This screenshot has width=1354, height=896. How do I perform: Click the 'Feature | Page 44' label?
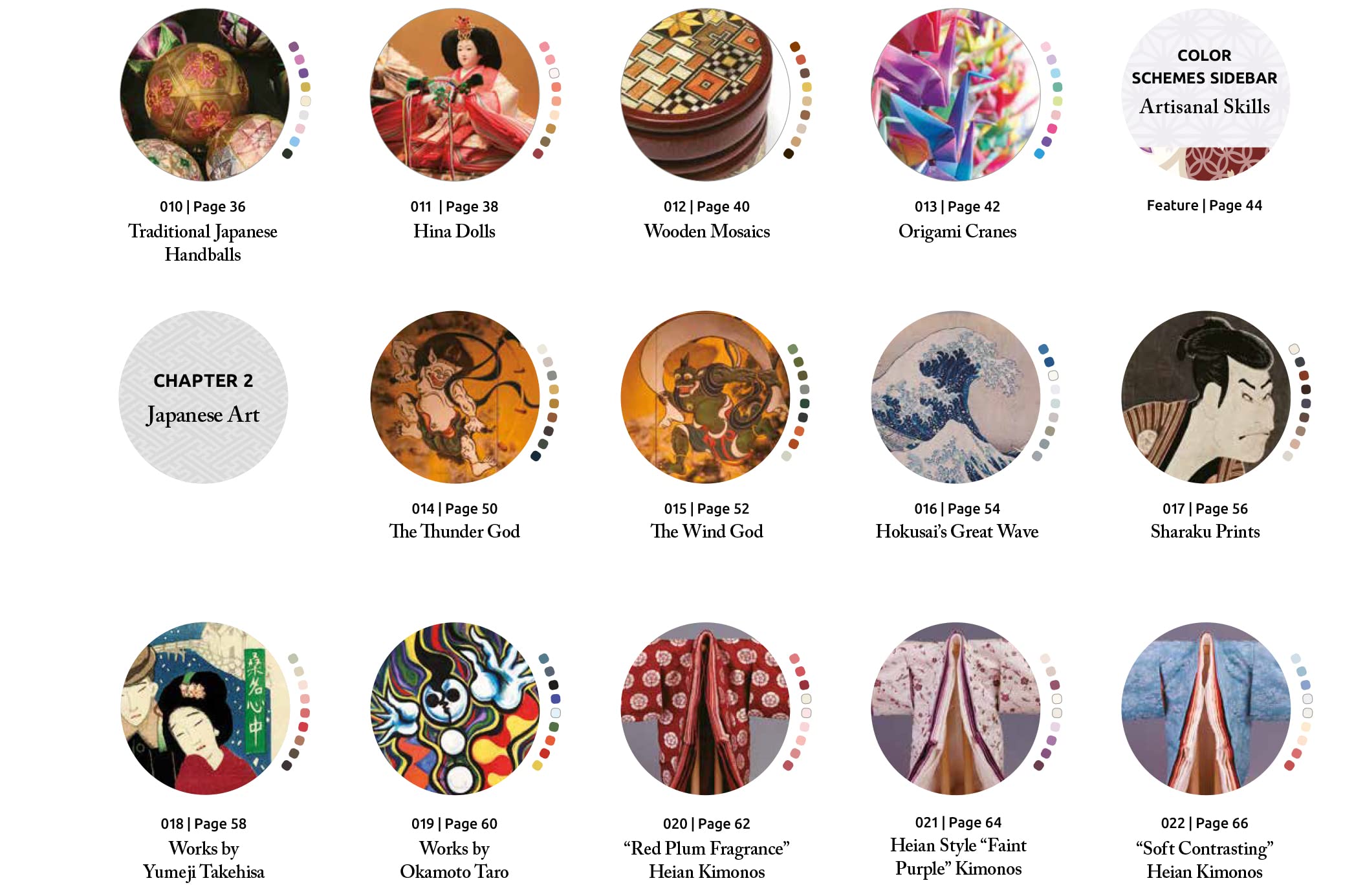pos(1204,206)
